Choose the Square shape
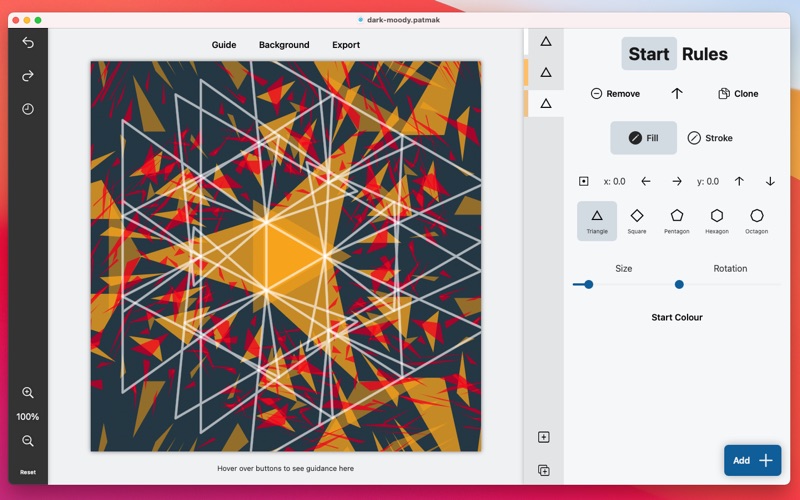The width and height of the screenshot is (800, 500). 637,221
